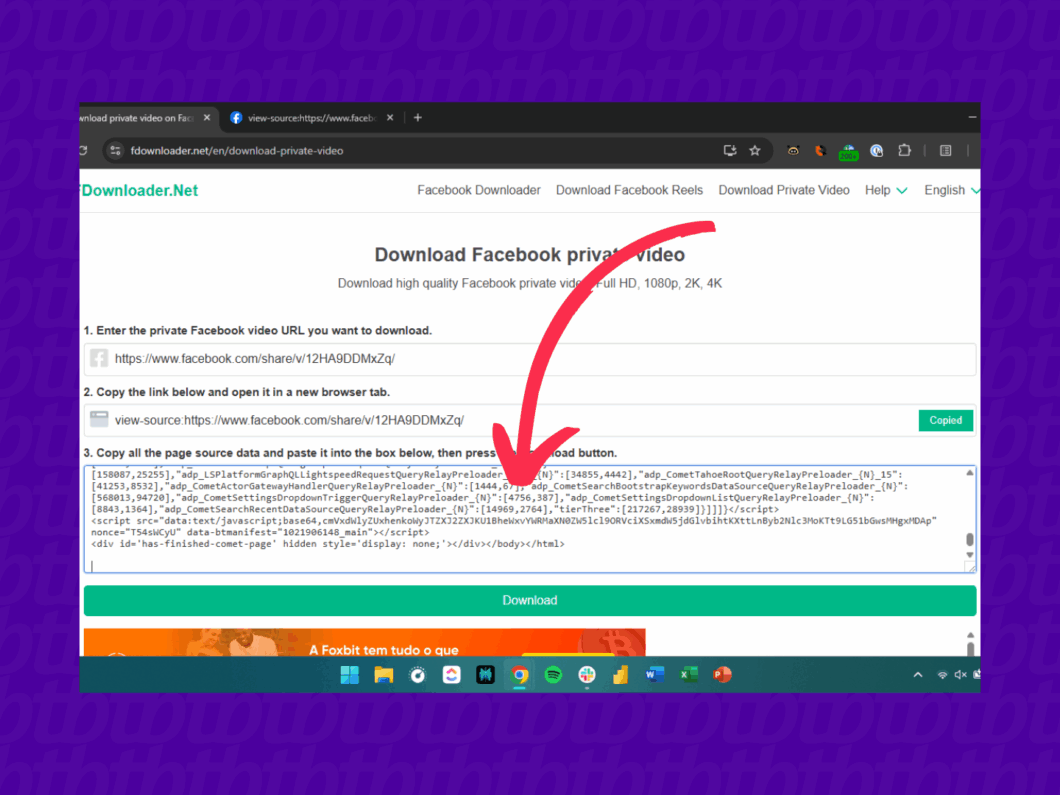Open File Explorer from the taskbar
1060x795 pixels.
tap(383, 675)
